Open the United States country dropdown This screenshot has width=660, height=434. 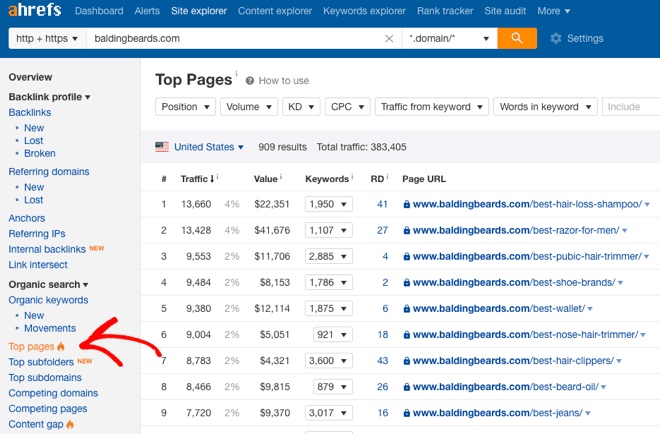tap(209, 147)
